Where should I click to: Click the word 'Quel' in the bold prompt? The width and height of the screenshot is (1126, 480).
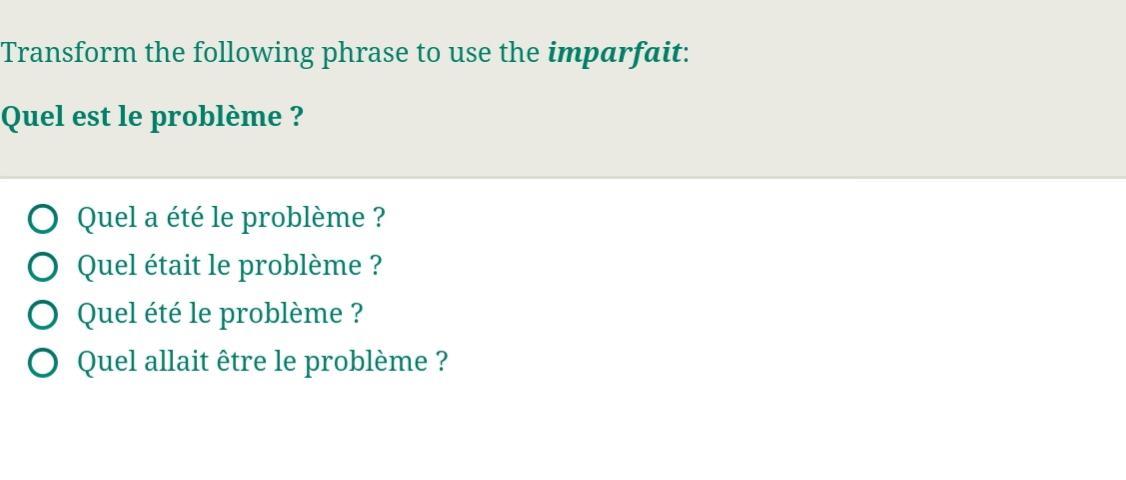(x=32, y=118)
